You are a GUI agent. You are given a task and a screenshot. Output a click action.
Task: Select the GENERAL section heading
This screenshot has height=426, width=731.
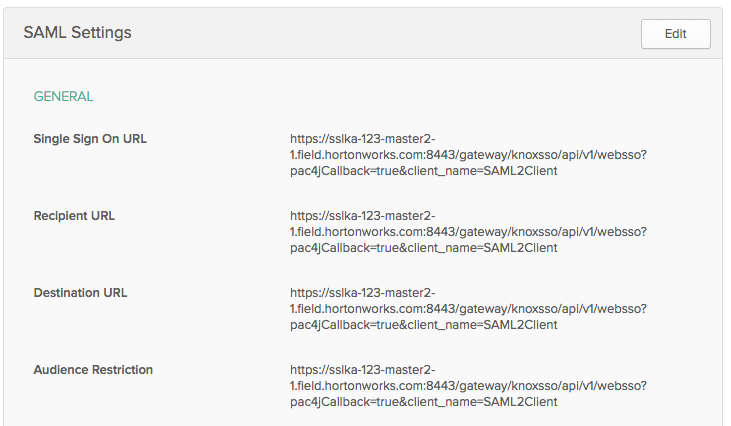tap(63, 97)
